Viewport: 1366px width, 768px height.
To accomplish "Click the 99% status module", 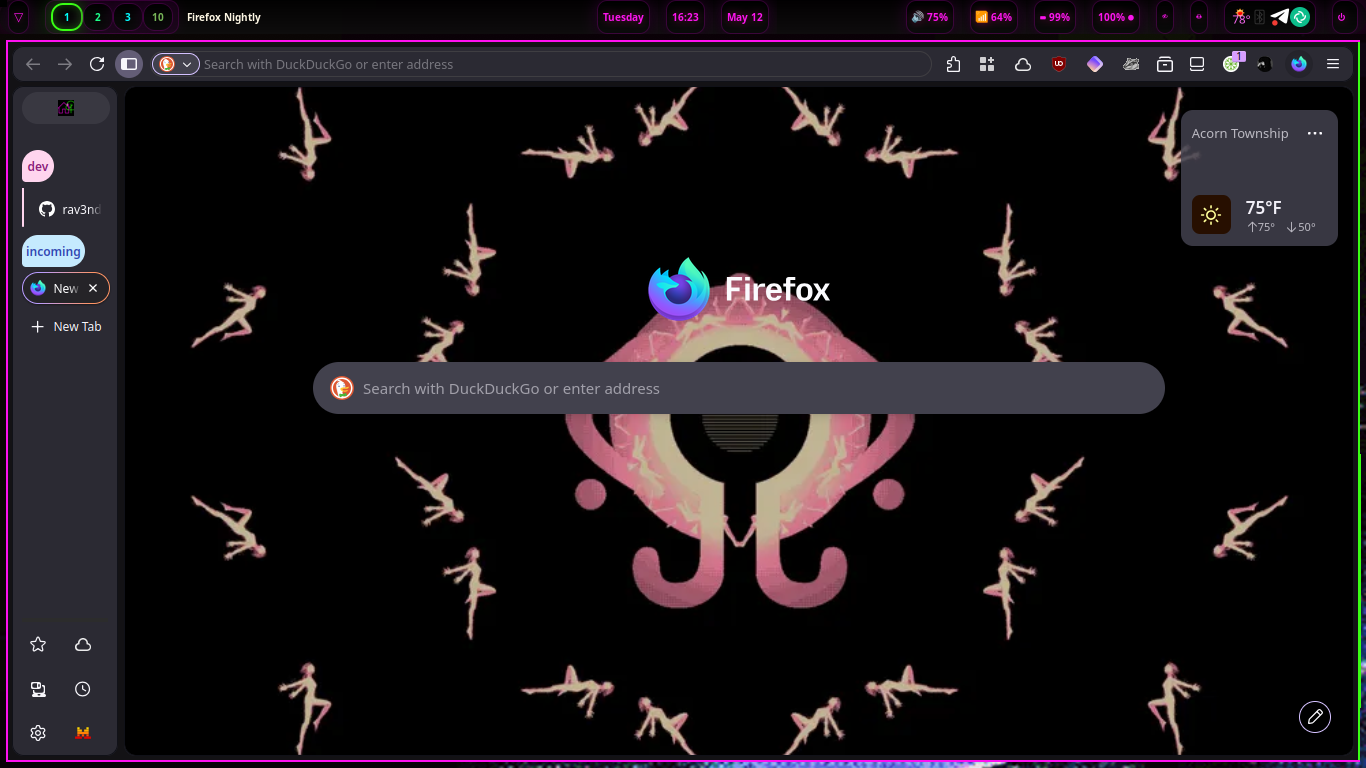I will (x=1055, y=17).
